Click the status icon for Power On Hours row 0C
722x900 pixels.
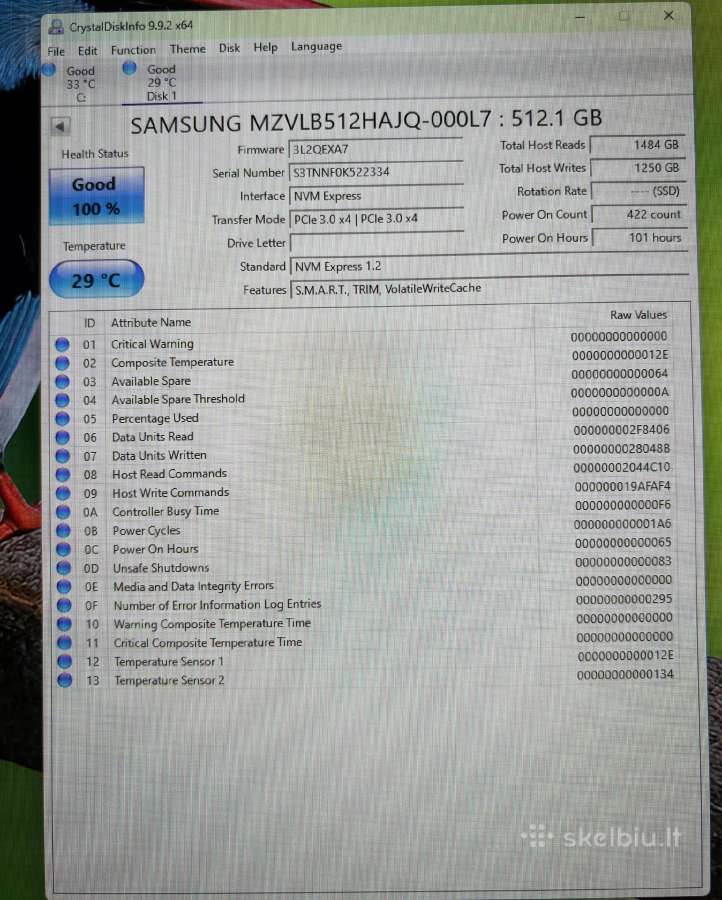(63, 550)
